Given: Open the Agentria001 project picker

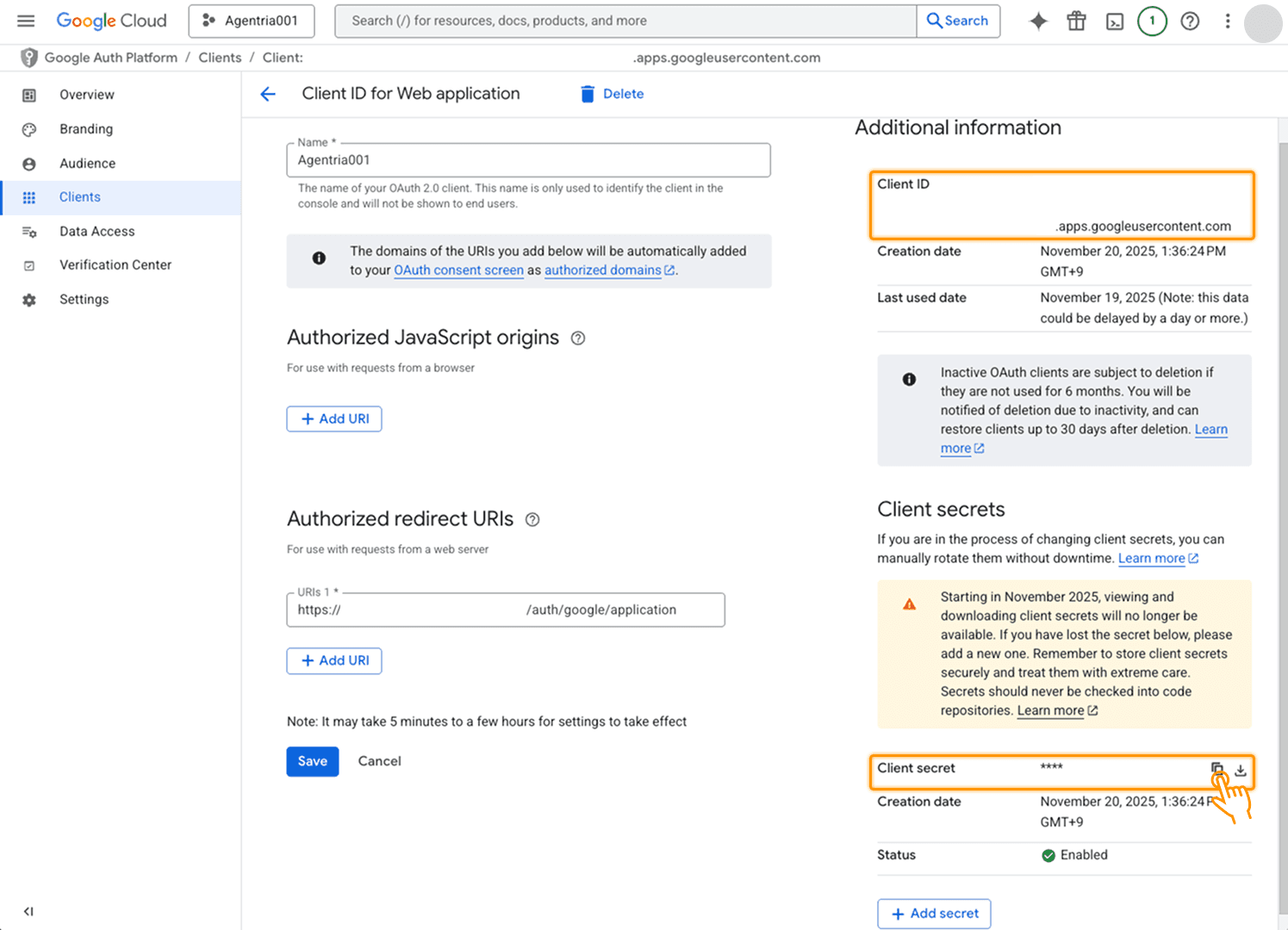Looking at the screenshot, I should [x=252, y=21].
